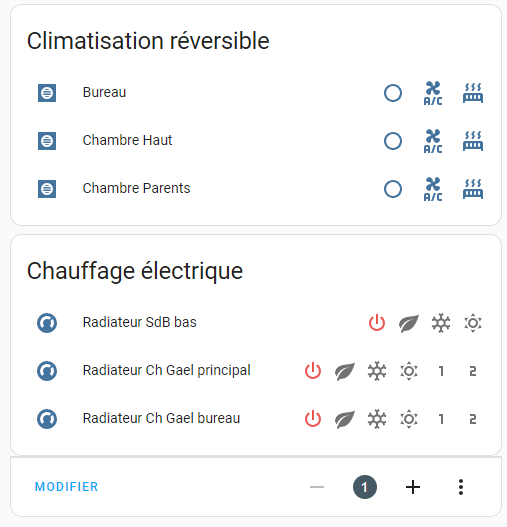Power off Radiateur Ch Gael bureau

coord(313,419)
